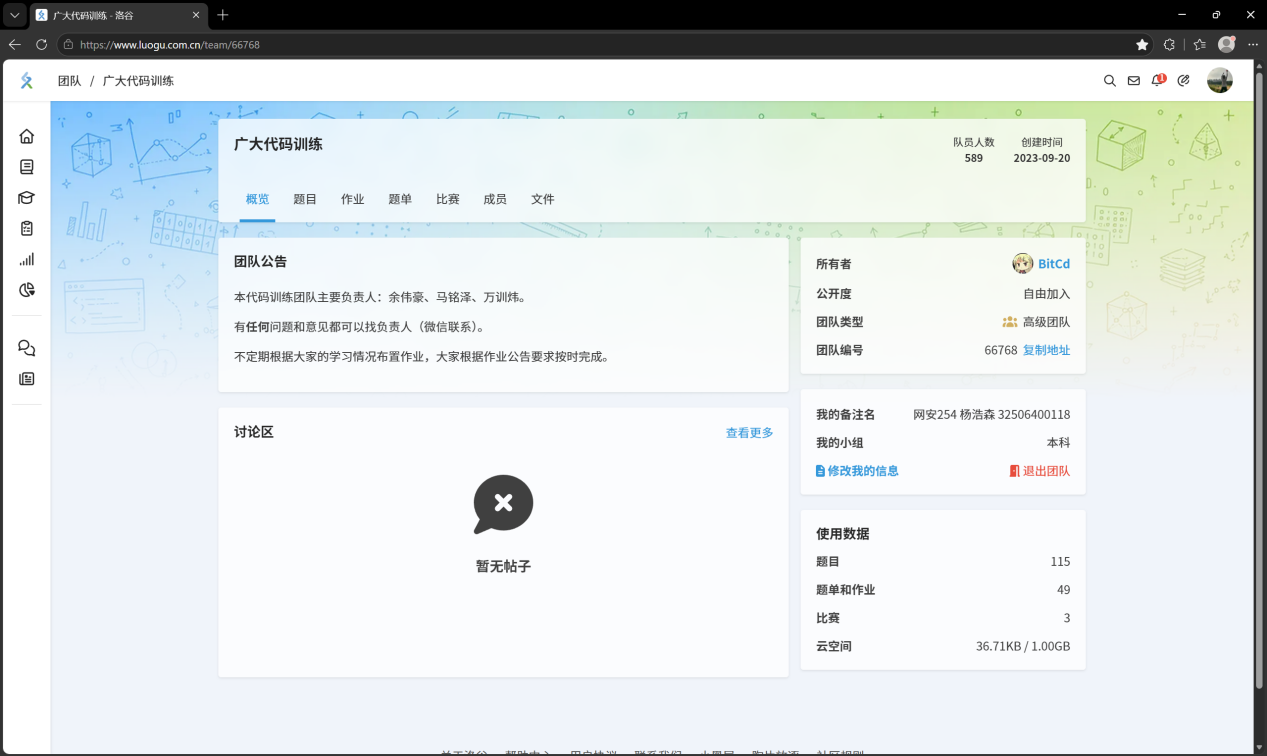Open the browser more-options menu
The height and width of the screenshot is (756, 1267).
pos(1252,44)
